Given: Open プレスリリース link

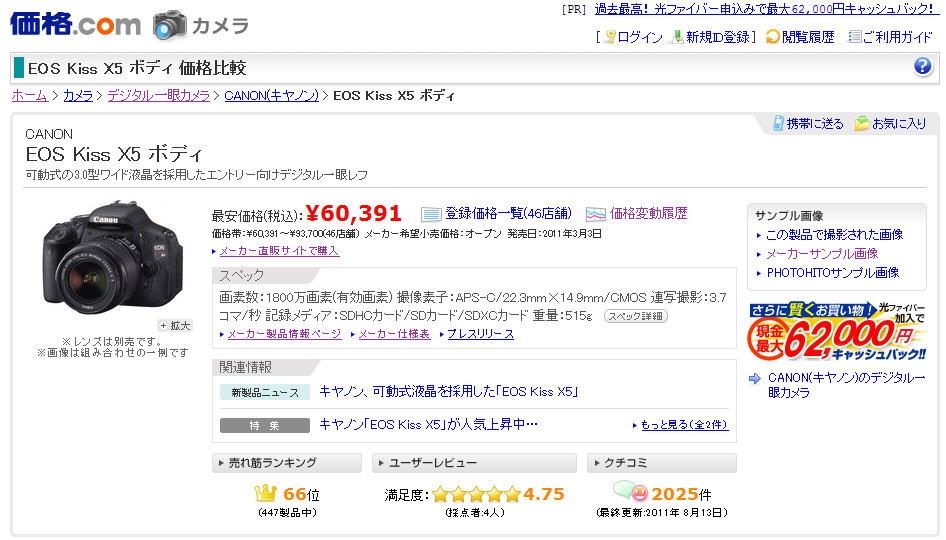Looking at the screenshot, I should coord(480,334).
